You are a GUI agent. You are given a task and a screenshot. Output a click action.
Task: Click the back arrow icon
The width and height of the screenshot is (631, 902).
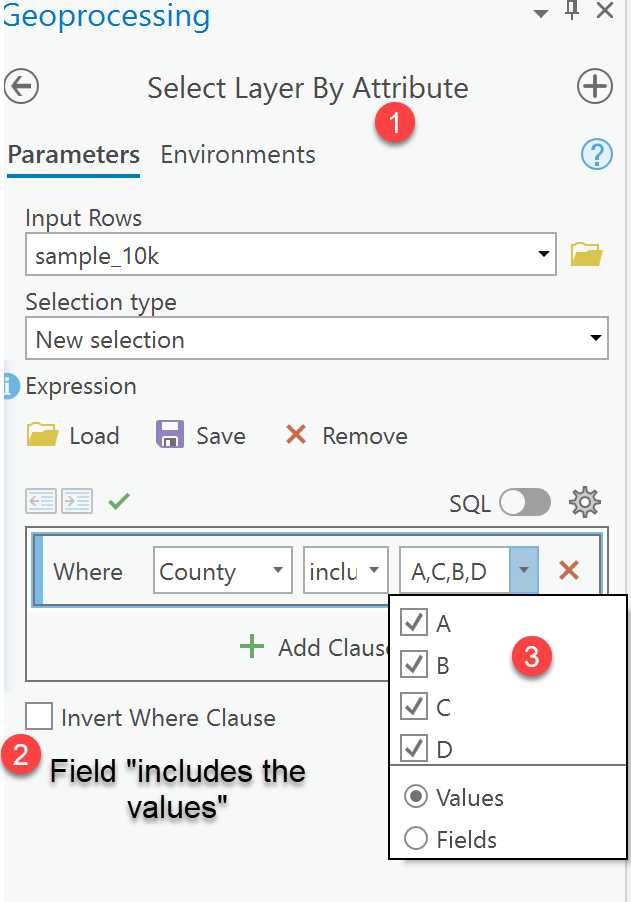click(x=21, y=86)
